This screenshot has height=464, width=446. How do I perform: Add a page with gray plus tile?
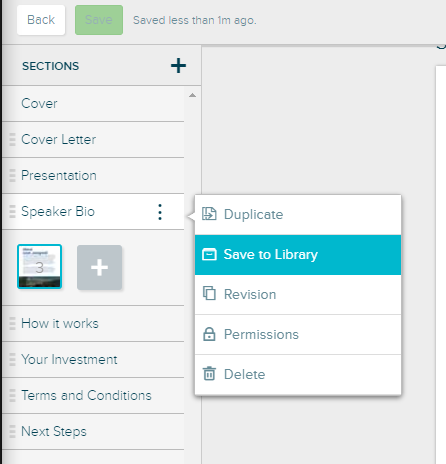click(x=99, y=267)
